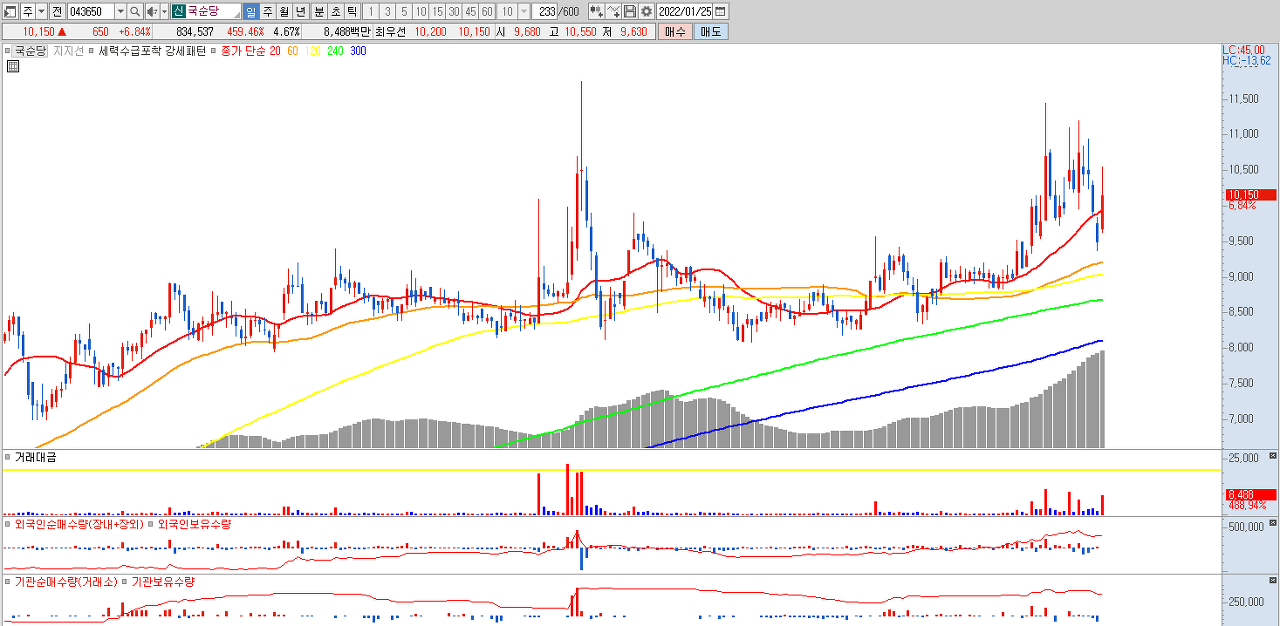Click the 지지선 support line legend

click(x=68, y=50)
